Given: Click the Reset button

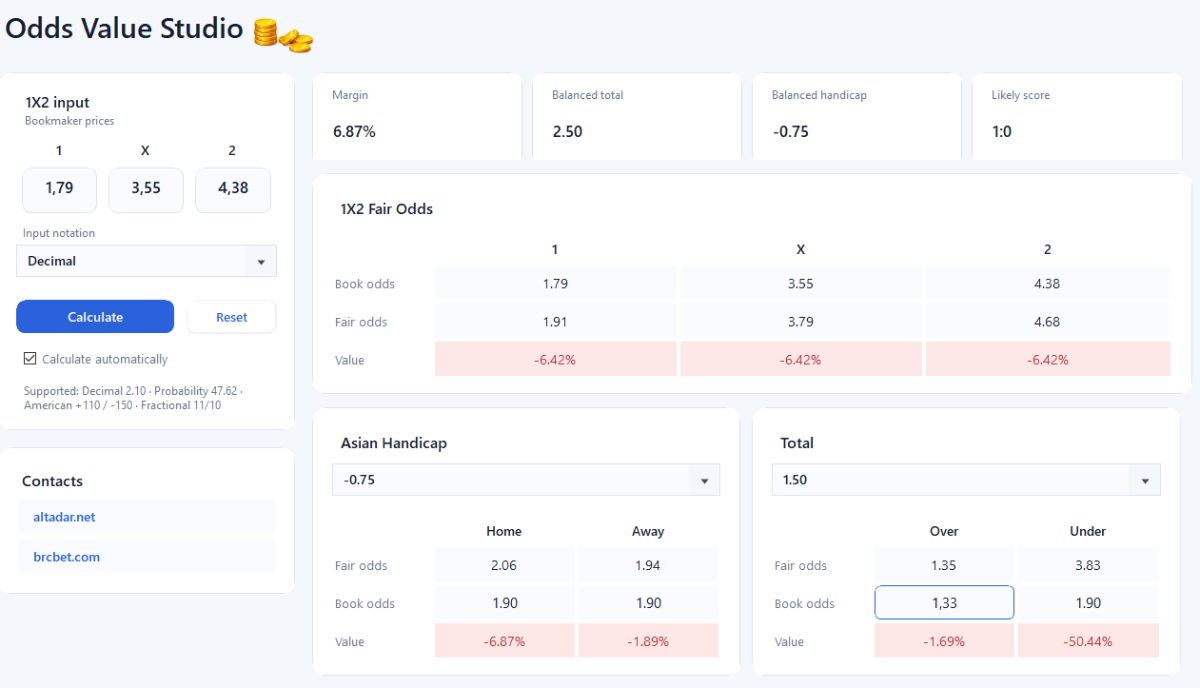Looking at the screenshot, I should [x=231, y=317].
